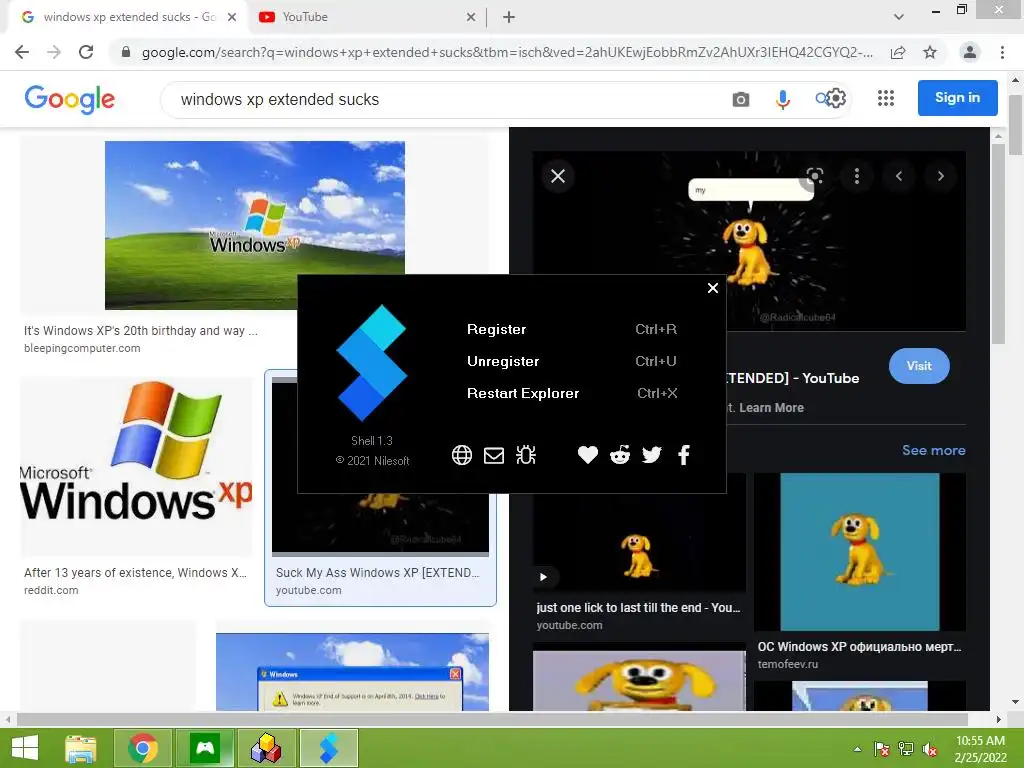Click the large dog preview image

tap(749, 241)
